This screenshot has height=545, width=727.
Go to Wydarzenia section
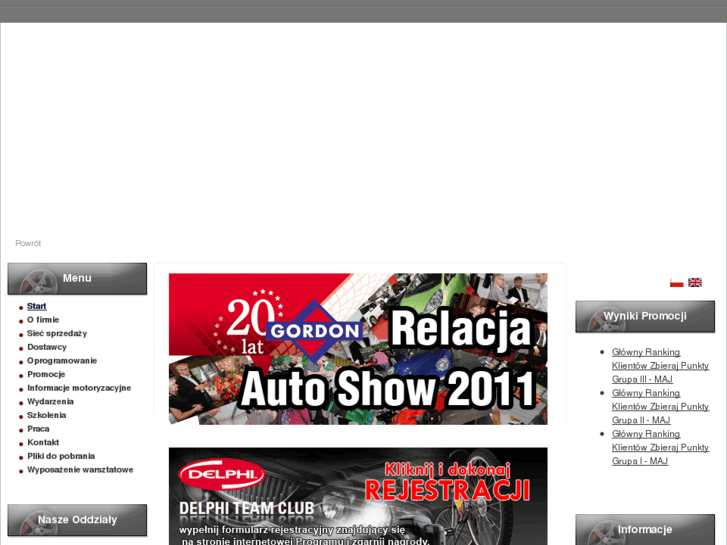pyautogui.click(x=50, y=402)
